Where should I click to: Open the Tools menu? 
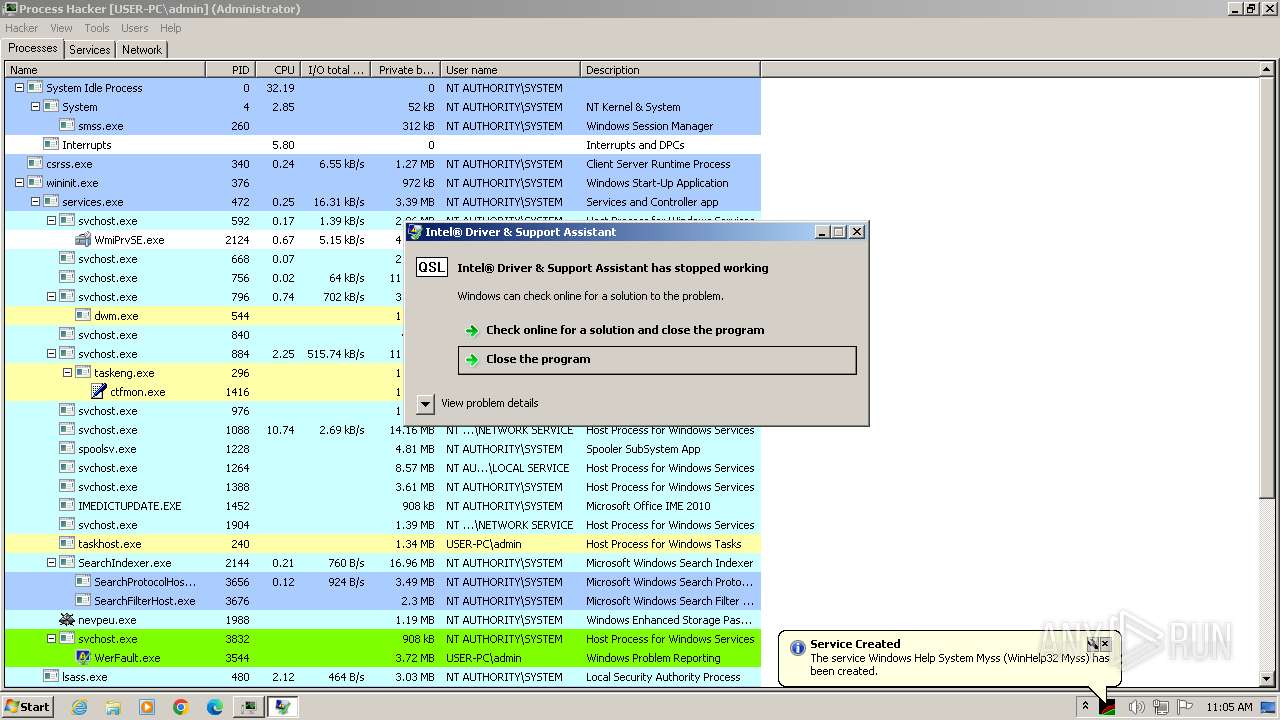tap(97, 28)
